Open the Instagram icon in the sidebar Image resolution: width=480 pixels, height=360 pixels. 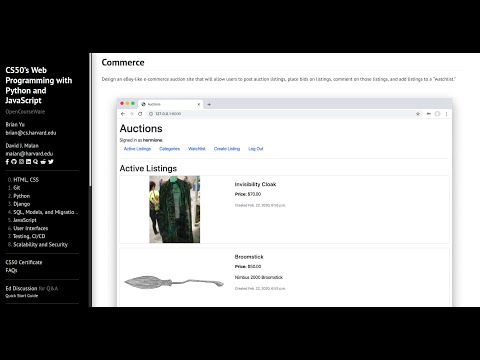tap(21, 162)
